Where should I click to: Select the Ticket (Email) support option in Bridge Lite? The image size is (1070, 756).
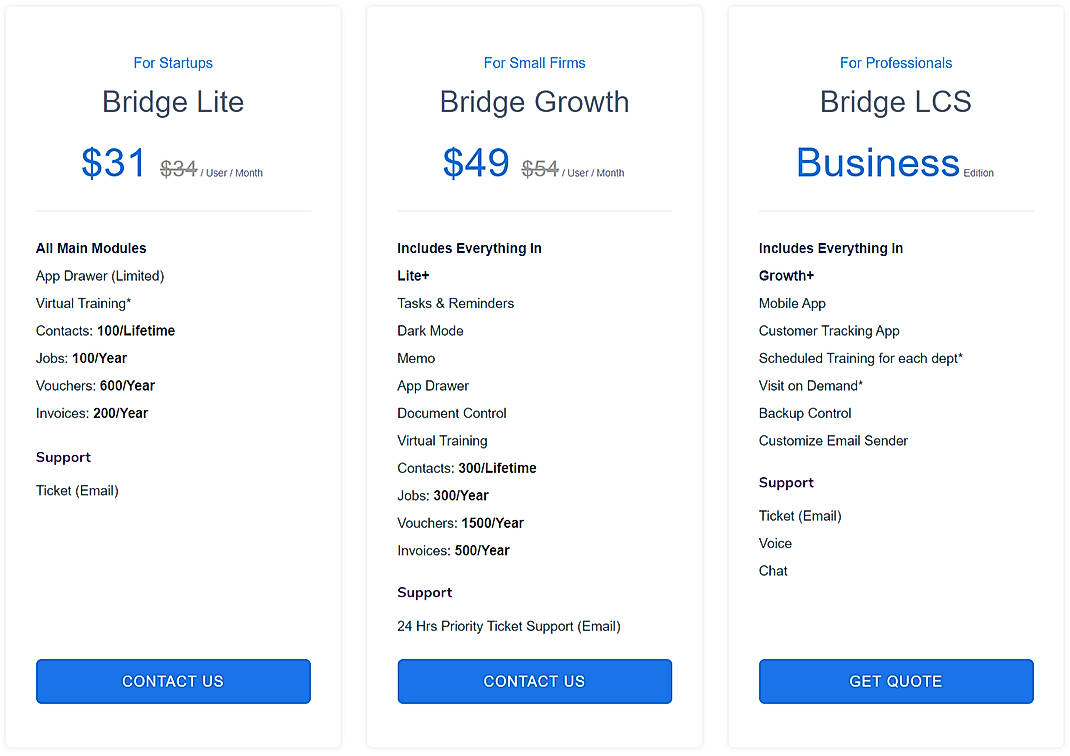click(77, 490)
